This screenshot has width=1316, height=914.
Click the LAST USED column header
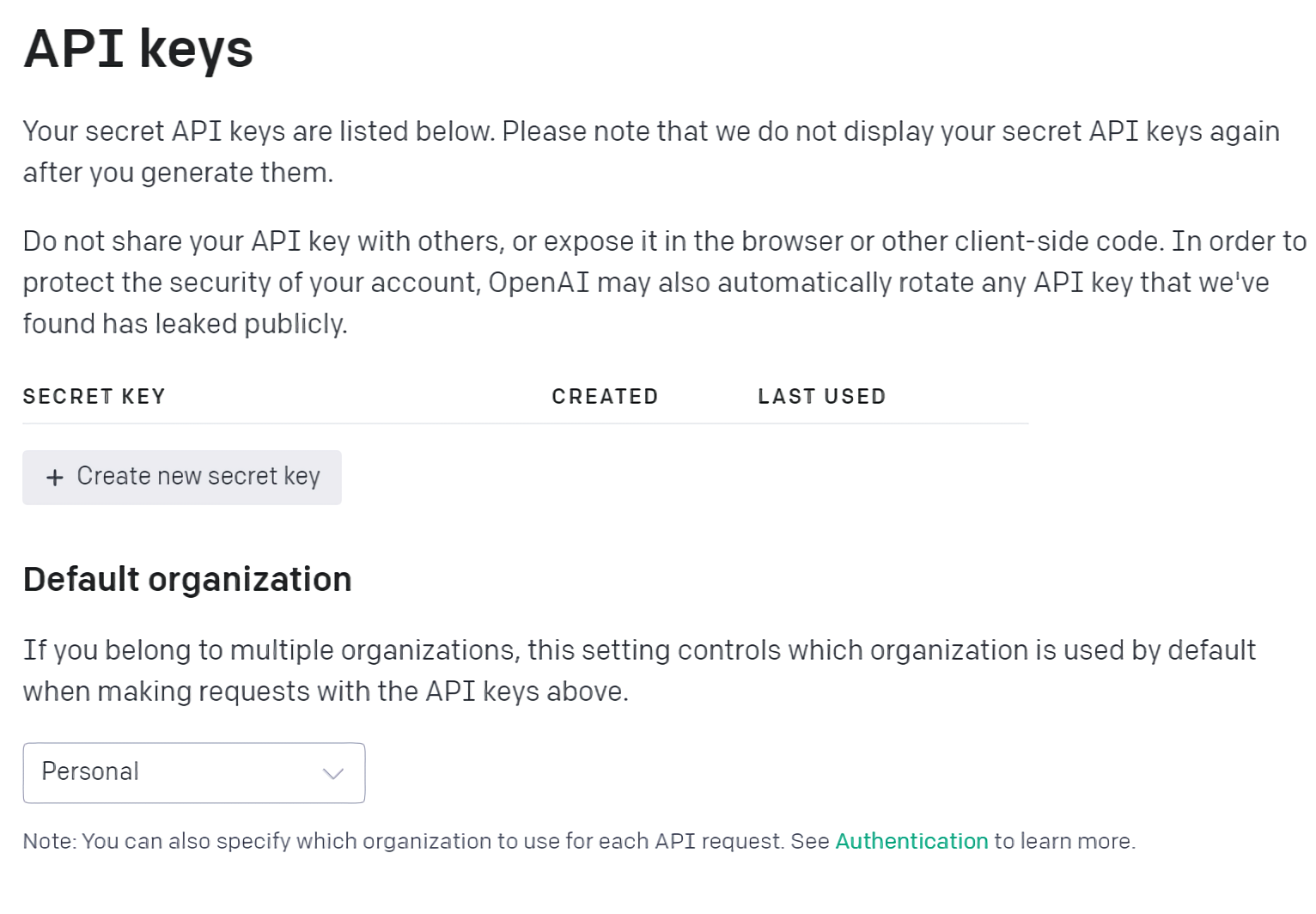coord(821,397)
